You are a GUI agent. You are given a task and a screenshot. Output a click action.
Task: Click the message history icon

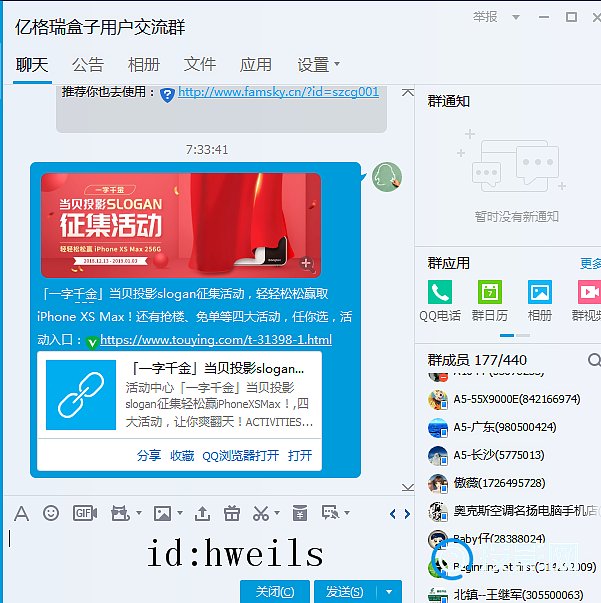(331, 513)
